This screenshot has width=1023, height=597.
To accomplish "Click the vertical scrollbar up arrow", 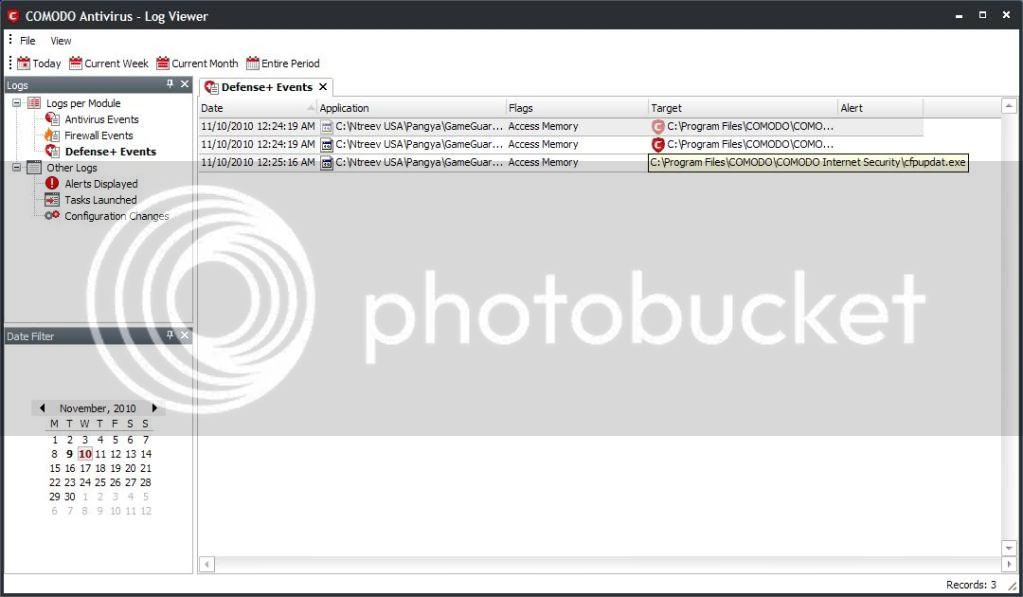I will point(1009,105).
